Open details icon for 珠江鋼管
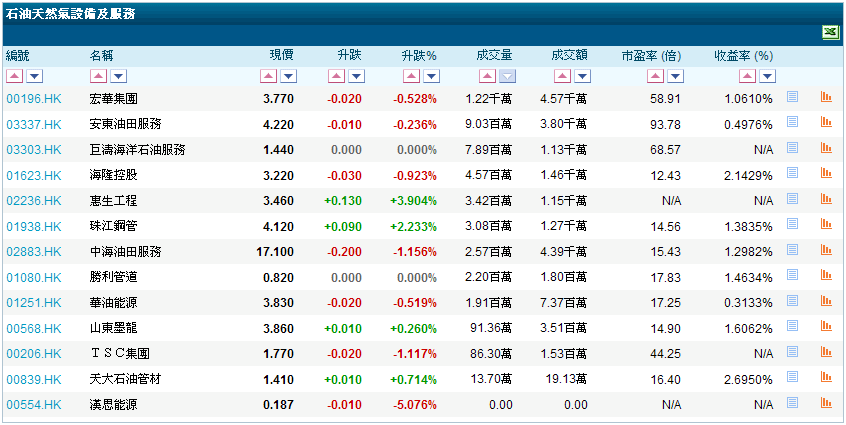The height and width of the screenshot is (425, 846). pos(792,224)
